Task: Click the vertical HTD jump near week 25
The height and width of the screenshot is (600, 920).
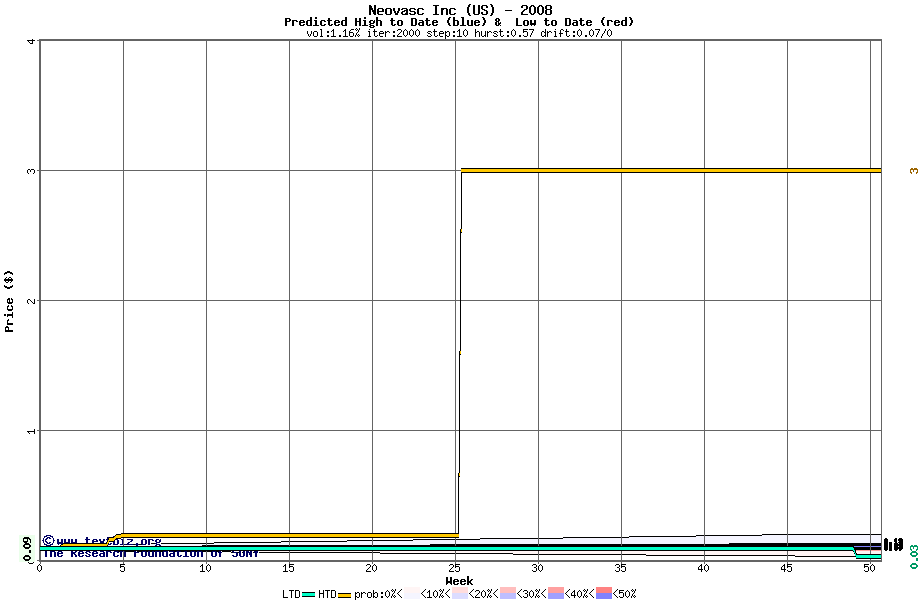Action: click(x=460, y=352)
